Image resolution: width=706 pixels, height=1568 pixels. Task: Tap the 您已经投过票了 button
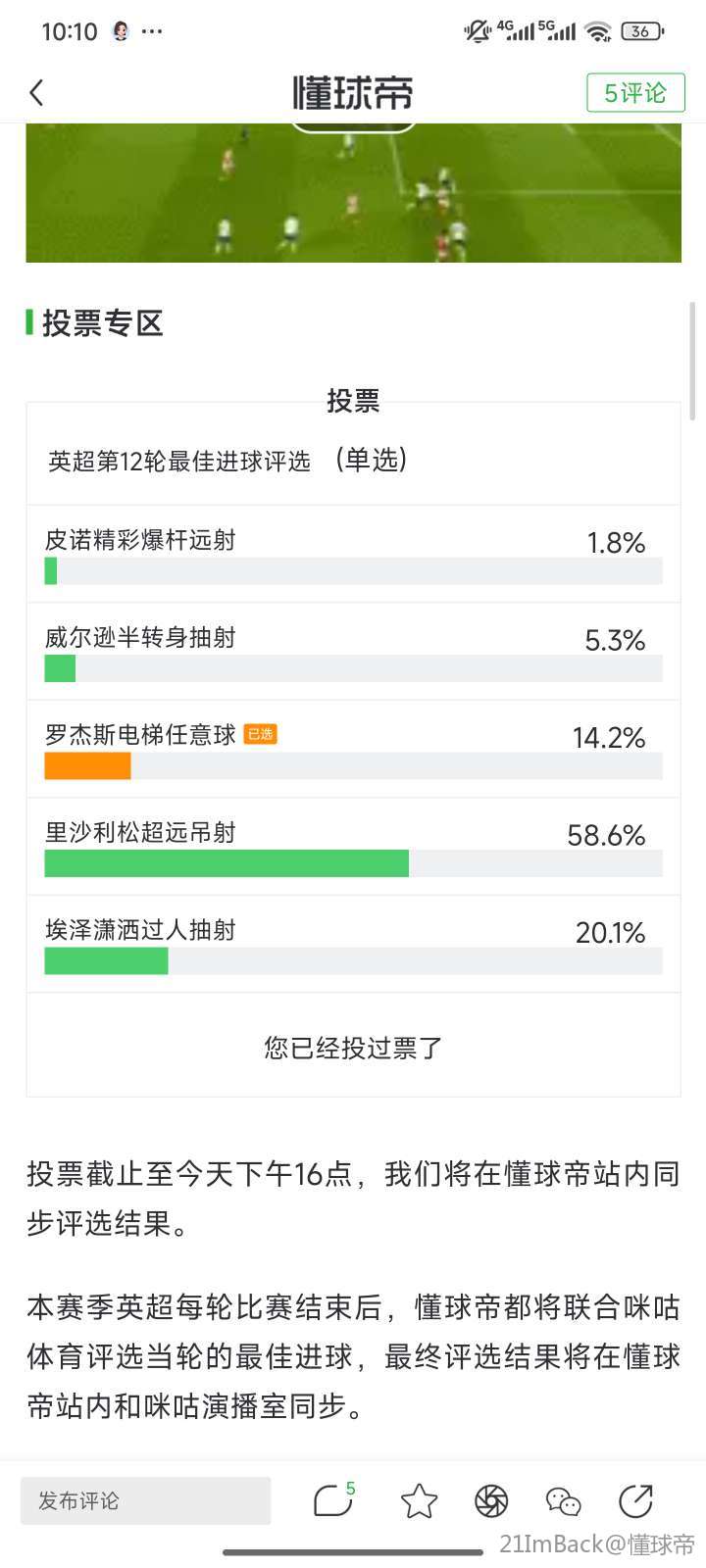[353, 1048]
